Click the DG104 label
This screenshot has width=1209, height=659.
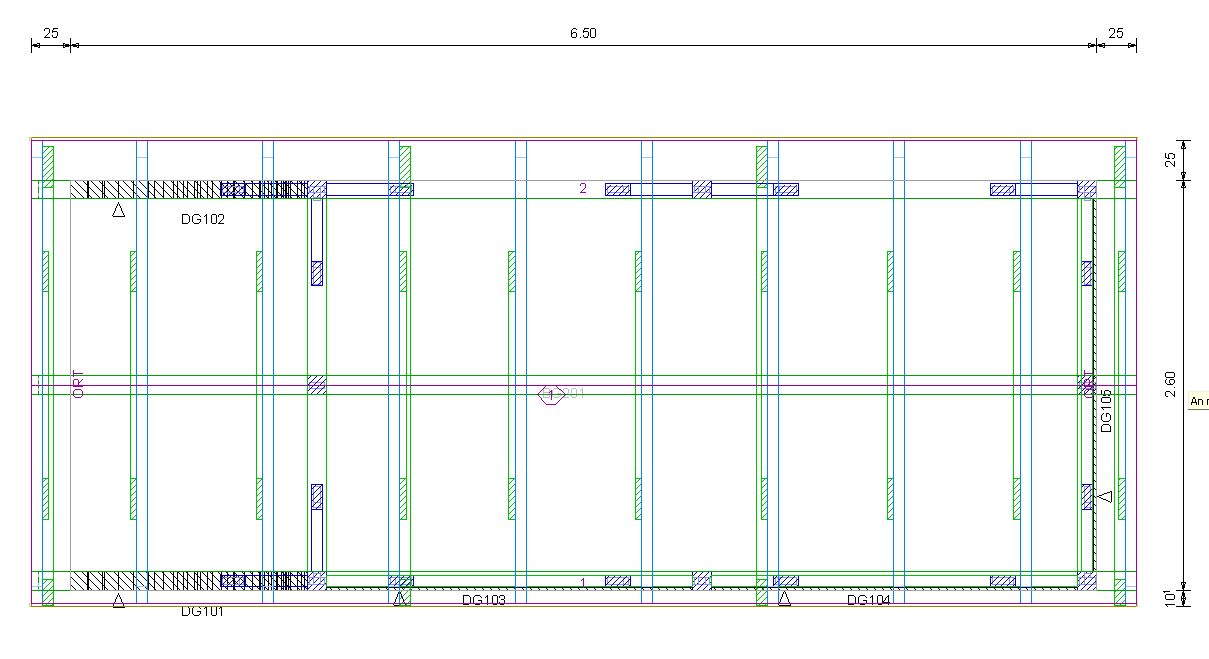point(869,600)
